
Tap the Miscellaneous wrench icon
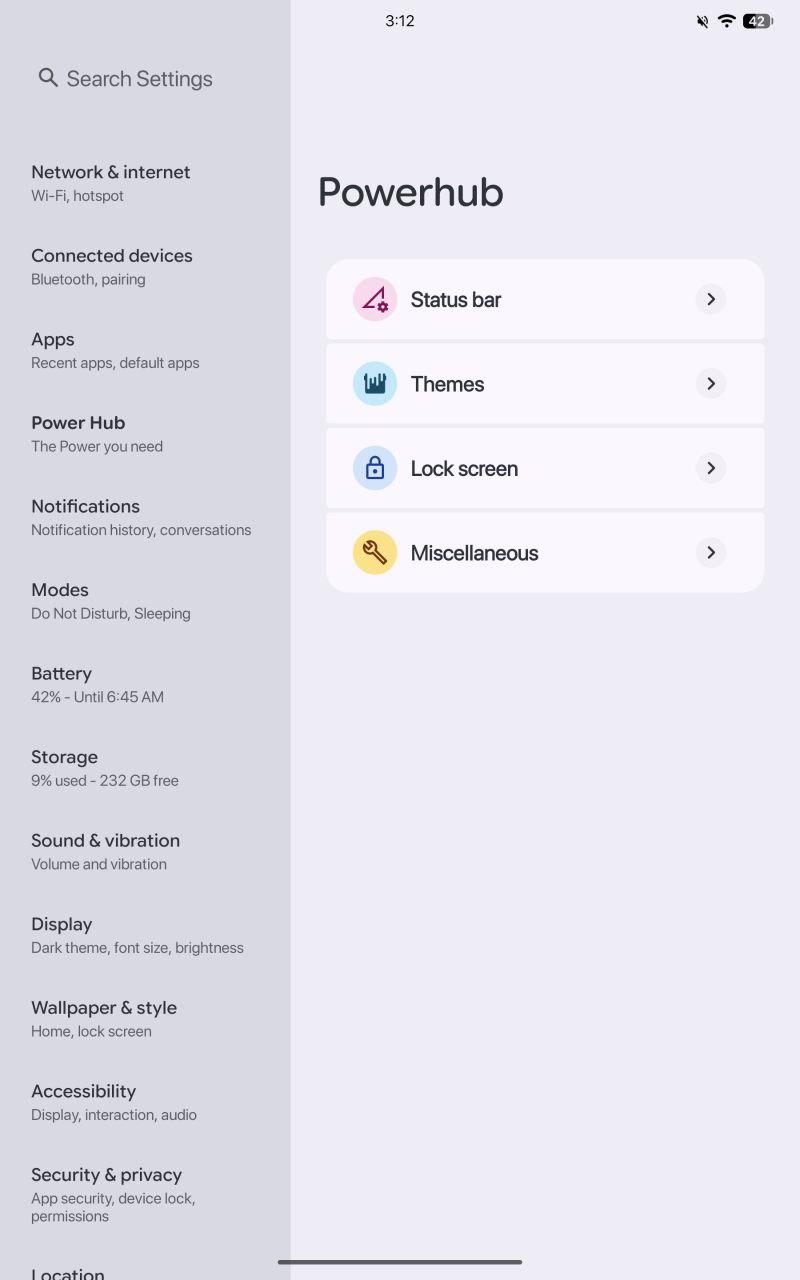point(375,553)
